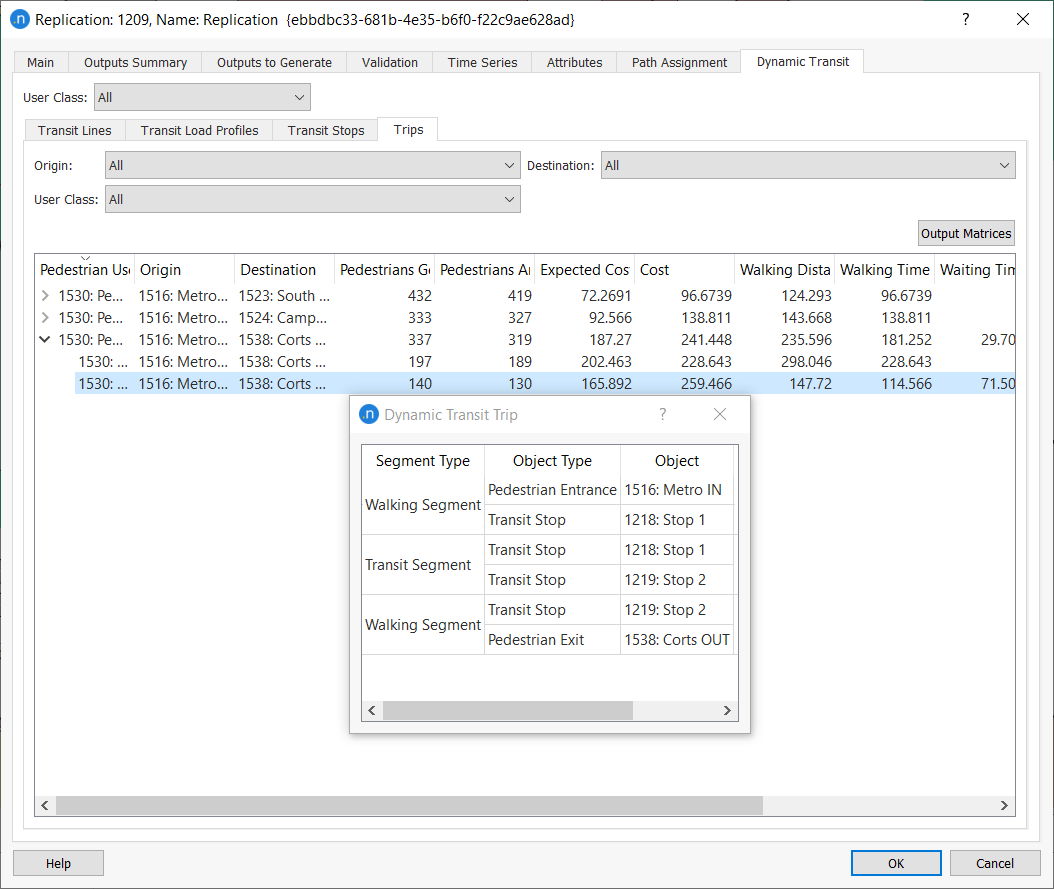1054x889 pixels.
Task: Open the User Class dropdown inside the Trips tab
Action: [508, 199]
